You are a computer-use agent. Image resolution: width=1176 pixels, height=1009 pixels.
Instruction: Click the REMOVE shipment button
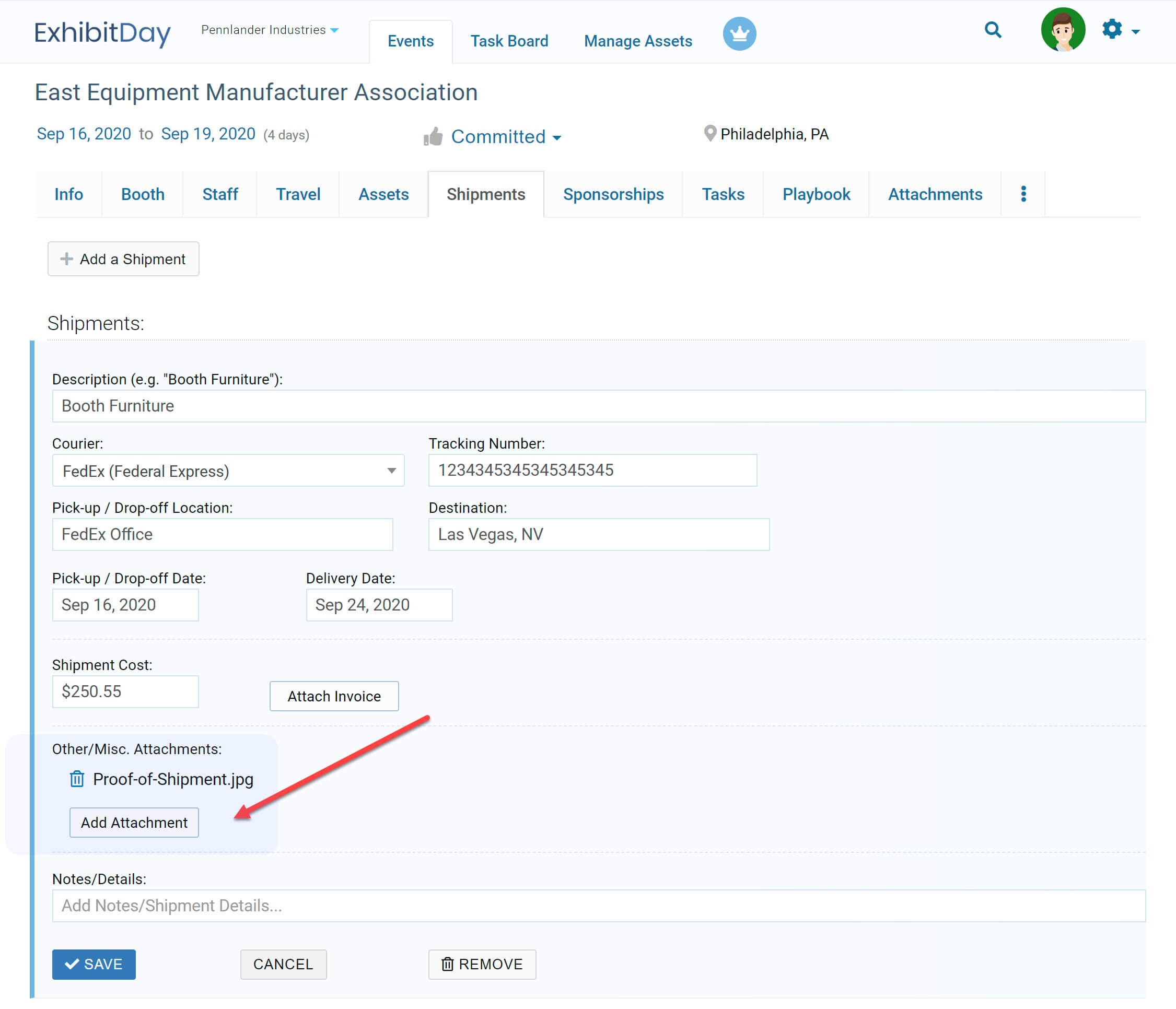click(482, 964)
